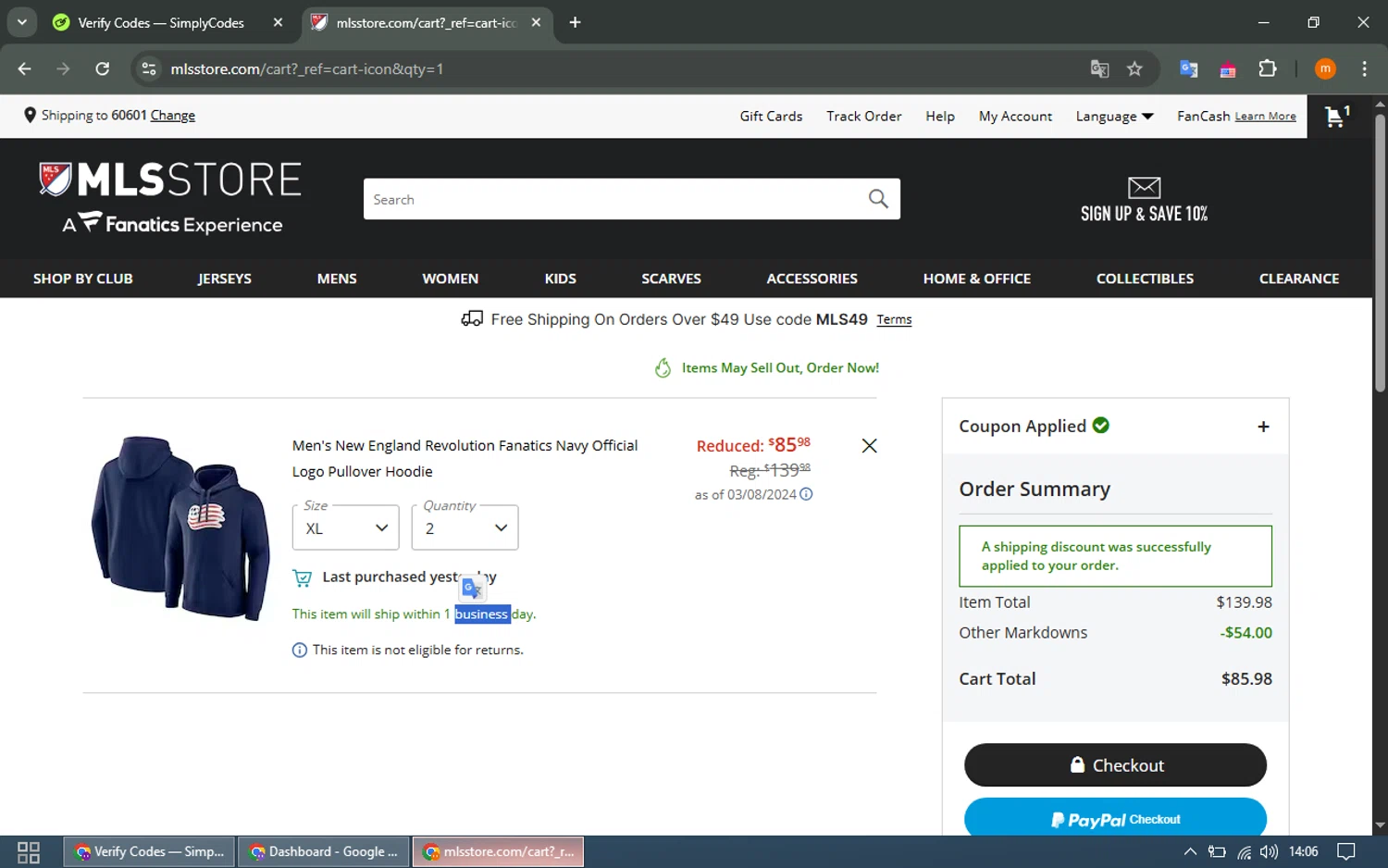Click the 'Items May Sell Out, Order Now!' text
This screenshot has height=868, width=1388.
click(780, 367)
